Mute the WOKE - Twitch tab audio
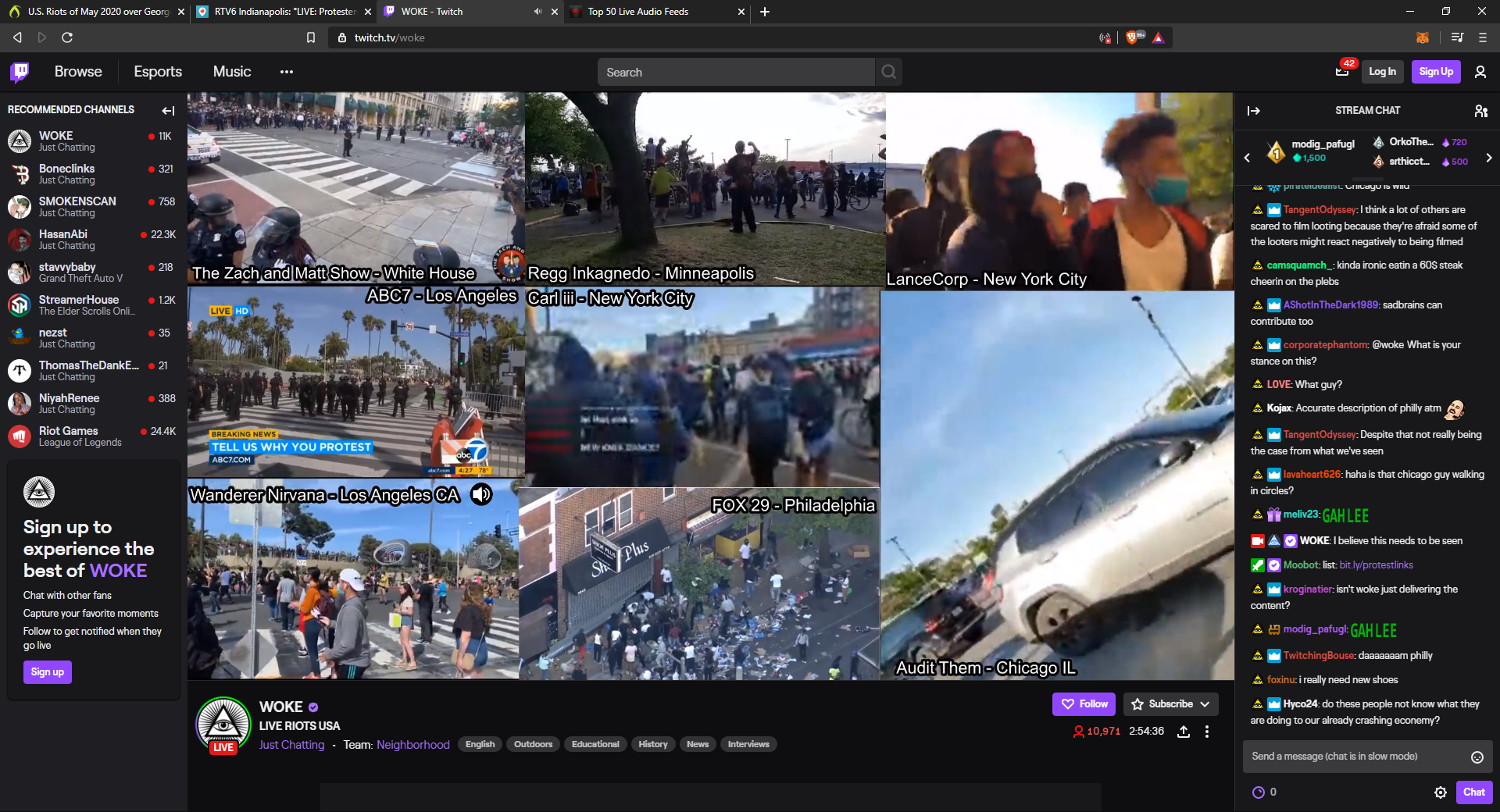This screenshot has width=1500, height=812. point(537,12)
